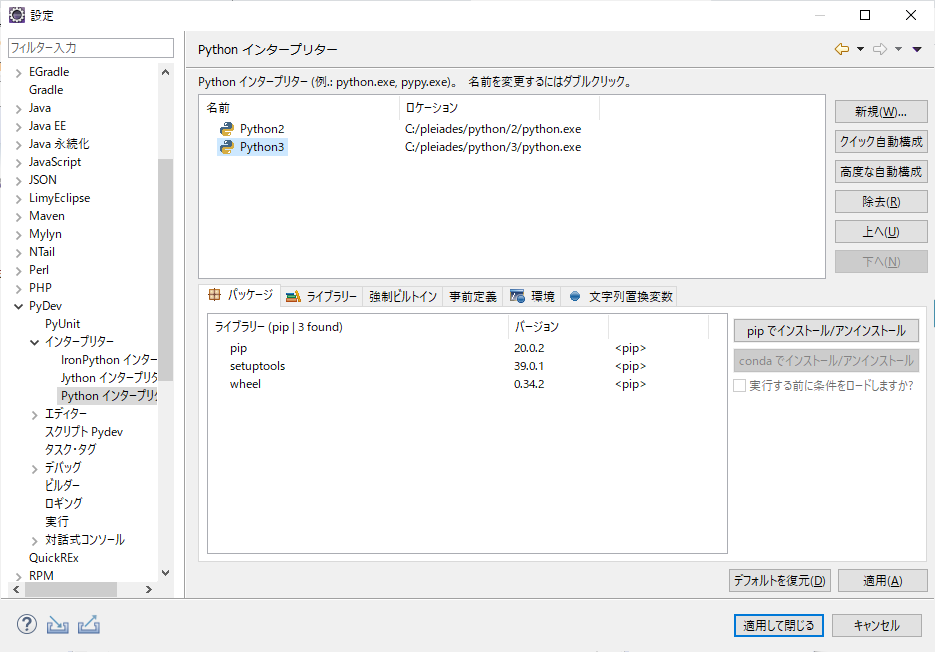Viewport: 935px width, 652px height.
Task: Select the PyUnit tree item
Action: [62, 324]
